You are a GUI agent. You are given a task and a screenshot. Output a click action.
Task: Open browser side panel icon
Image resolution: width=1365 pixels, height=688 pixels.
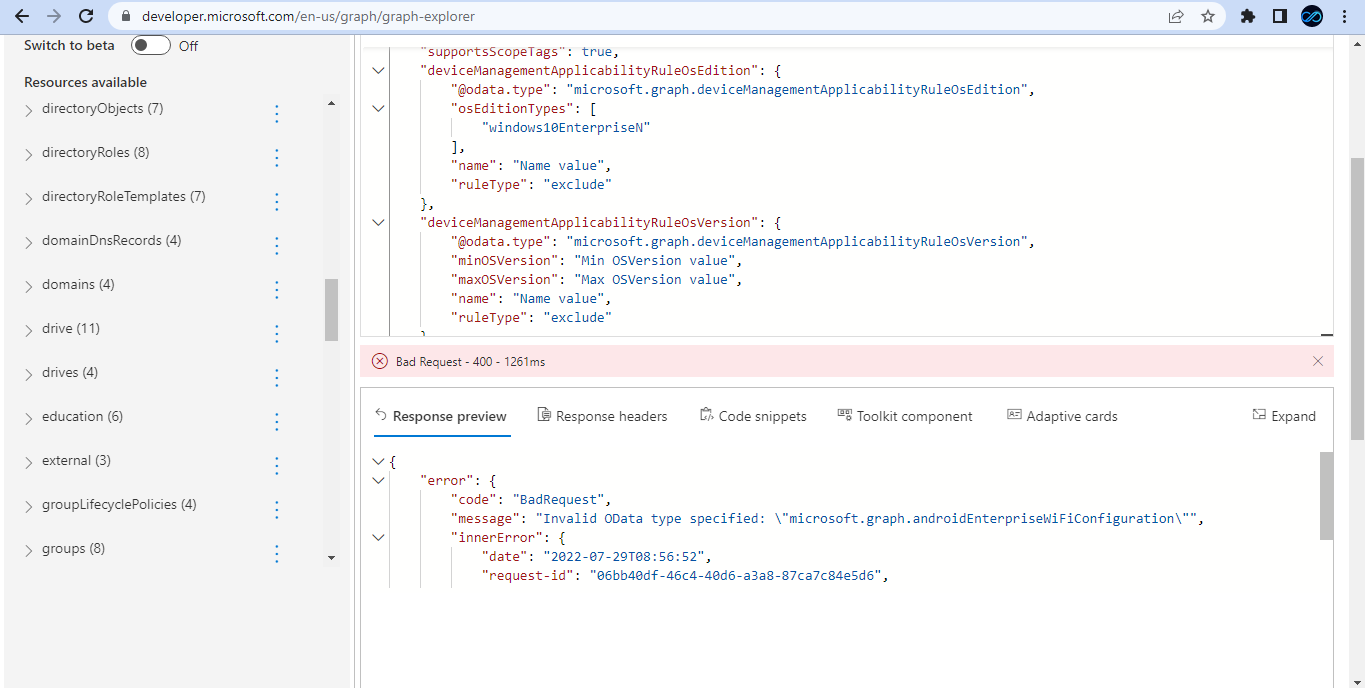coord(1279,16)
